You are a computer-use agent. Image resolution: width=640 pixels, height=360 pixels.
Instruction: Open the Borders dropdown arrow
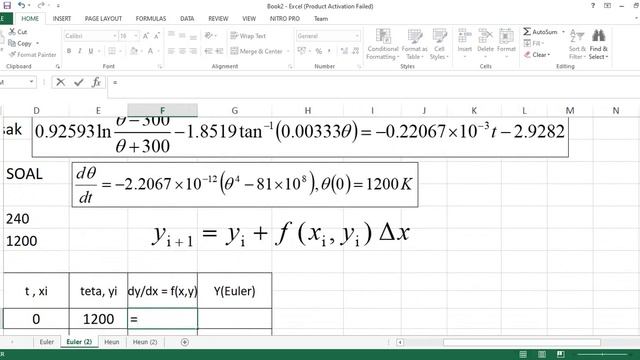[120, 51]
